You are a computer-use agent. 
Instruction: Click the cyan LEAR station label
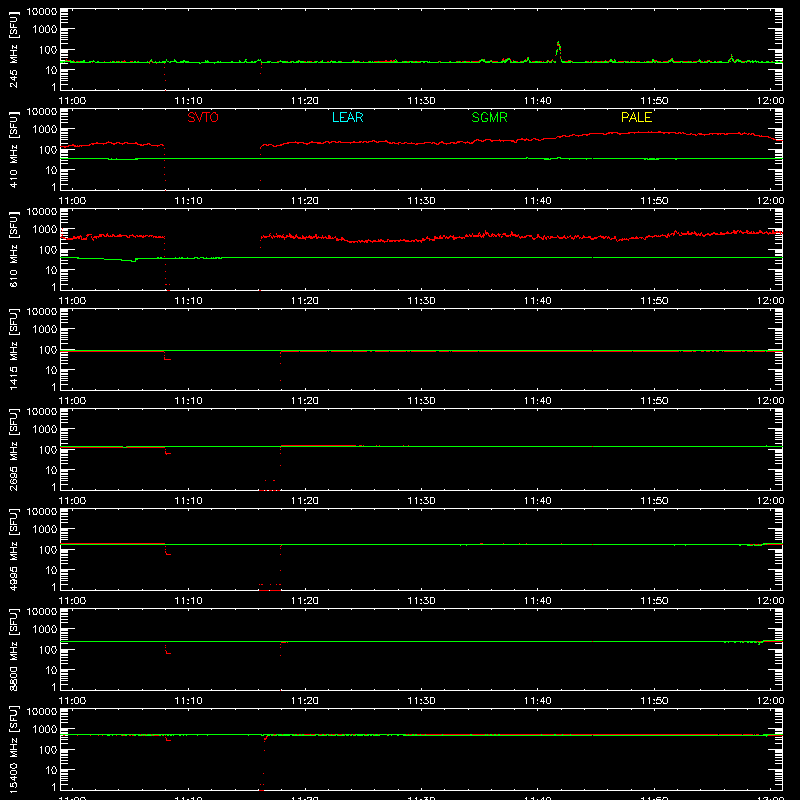347,117
